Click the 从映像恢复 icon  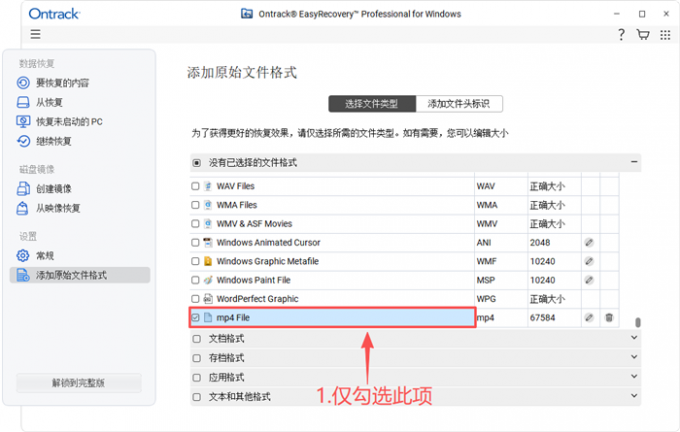coord(23,208)
